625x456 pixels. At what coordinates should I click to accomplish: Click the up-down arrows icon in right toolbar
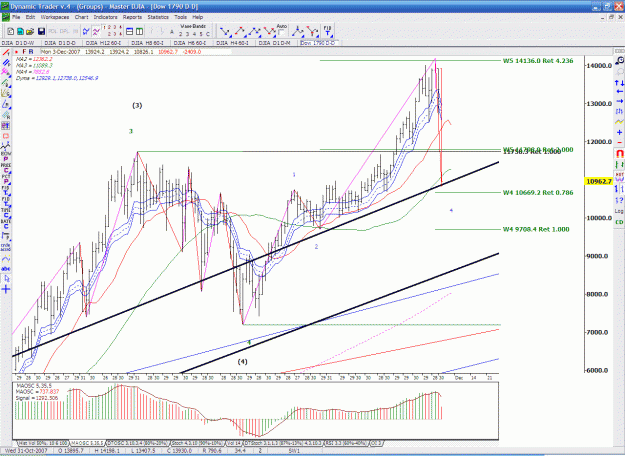click(619, 83)
